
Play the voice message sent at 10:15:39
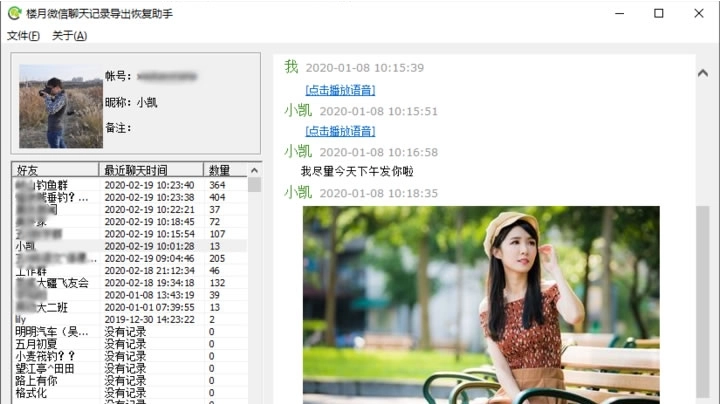[340, 90]
